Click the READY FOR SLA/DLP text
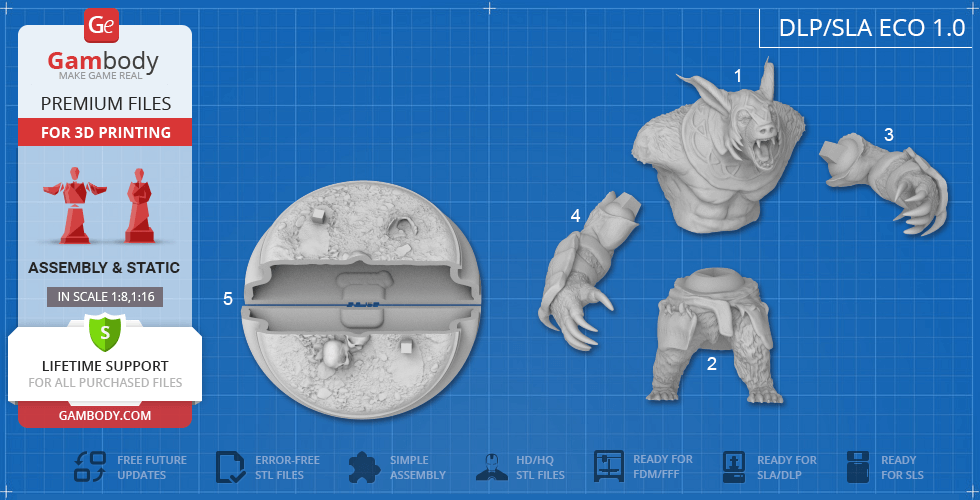980x500 pixels. coord(787,468)
